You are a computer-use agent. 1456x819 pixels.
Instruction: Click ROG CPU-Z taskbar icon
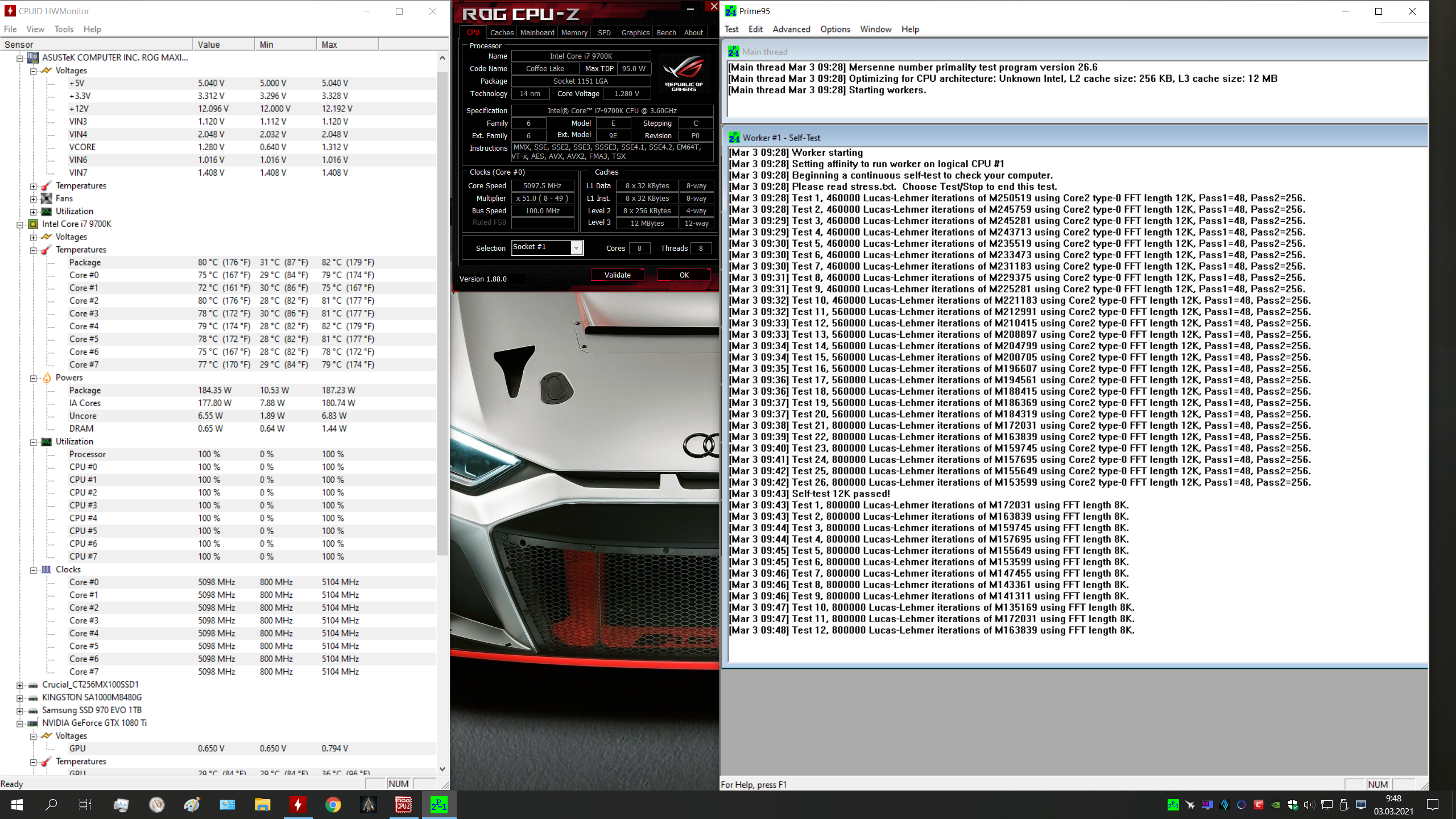click(403, 804)
